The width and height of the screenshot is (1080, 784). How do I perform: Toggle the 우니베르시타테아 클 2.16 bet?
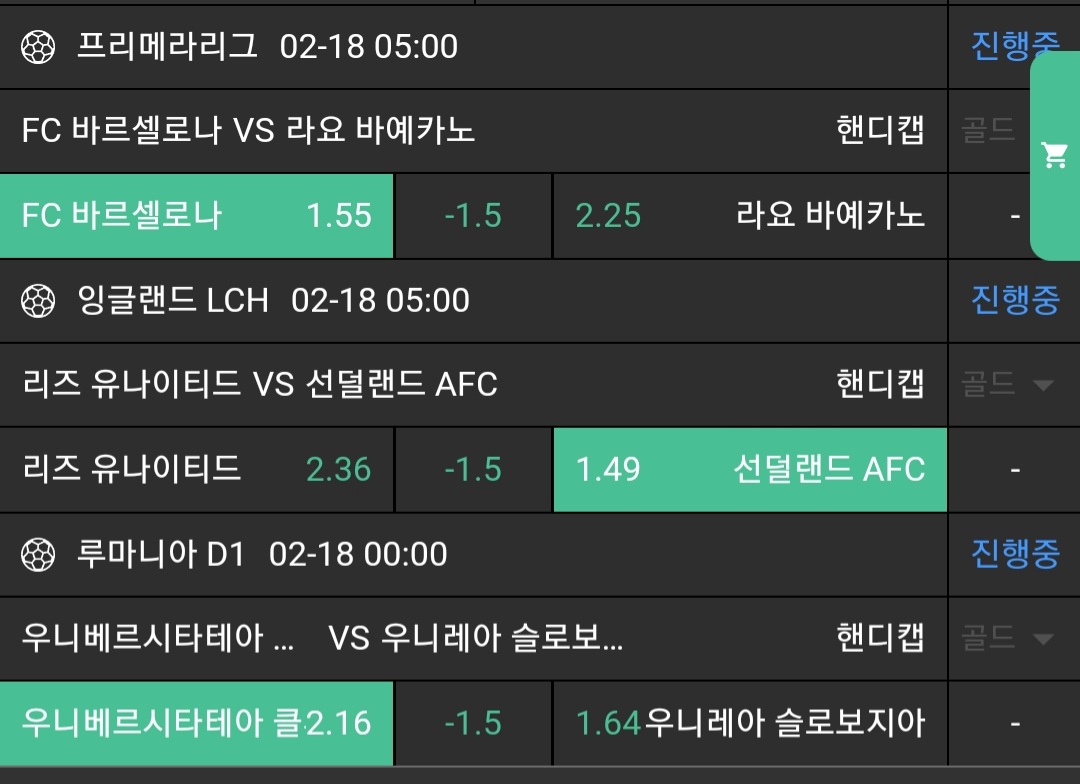[x=197, y=723]
